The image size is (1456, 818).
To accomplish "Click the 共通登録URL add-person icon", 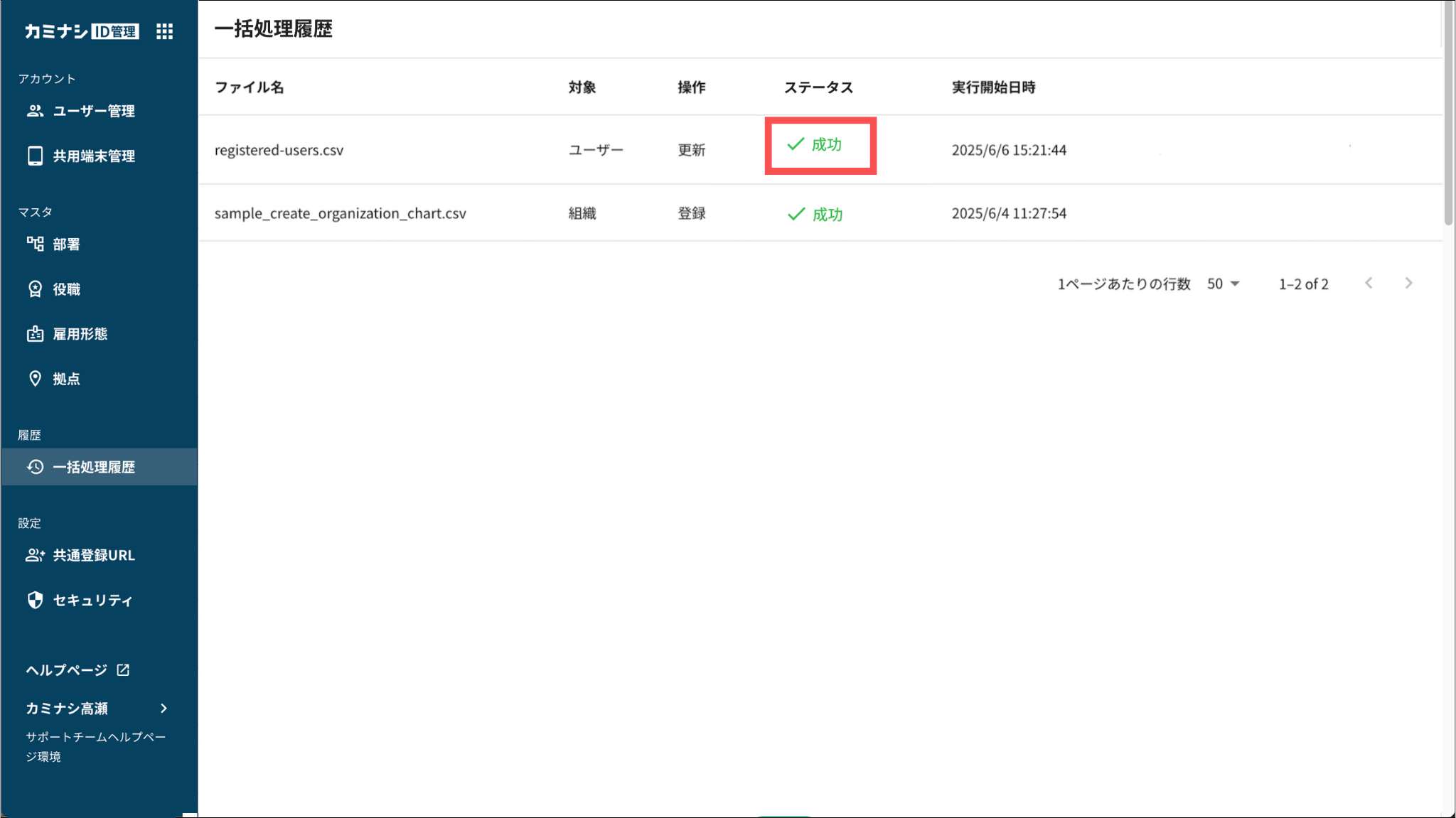I will (x=35, y=555).
